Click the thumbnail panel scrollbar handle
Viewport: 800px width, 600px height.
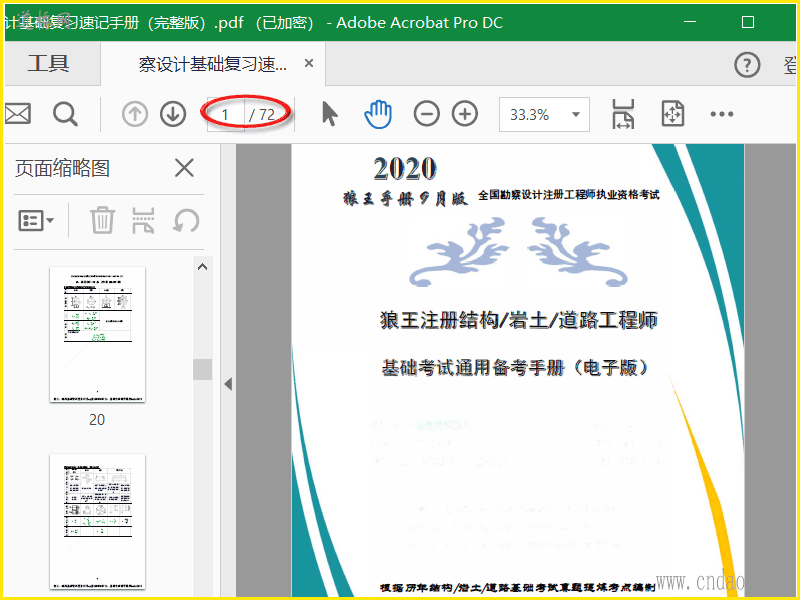point(203,369)
